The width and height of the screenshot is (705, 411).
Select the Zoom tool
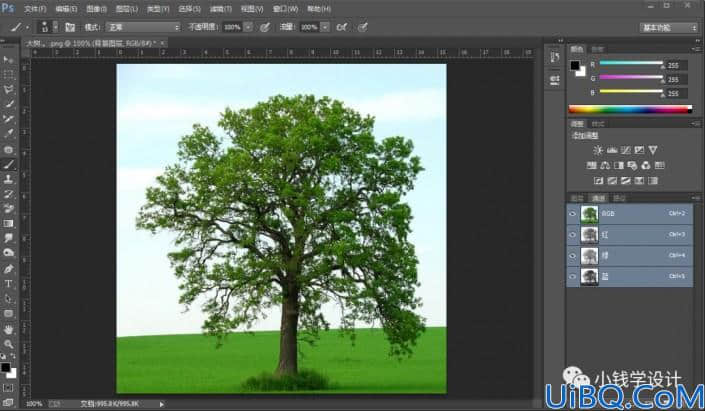(x=8, y=344)
